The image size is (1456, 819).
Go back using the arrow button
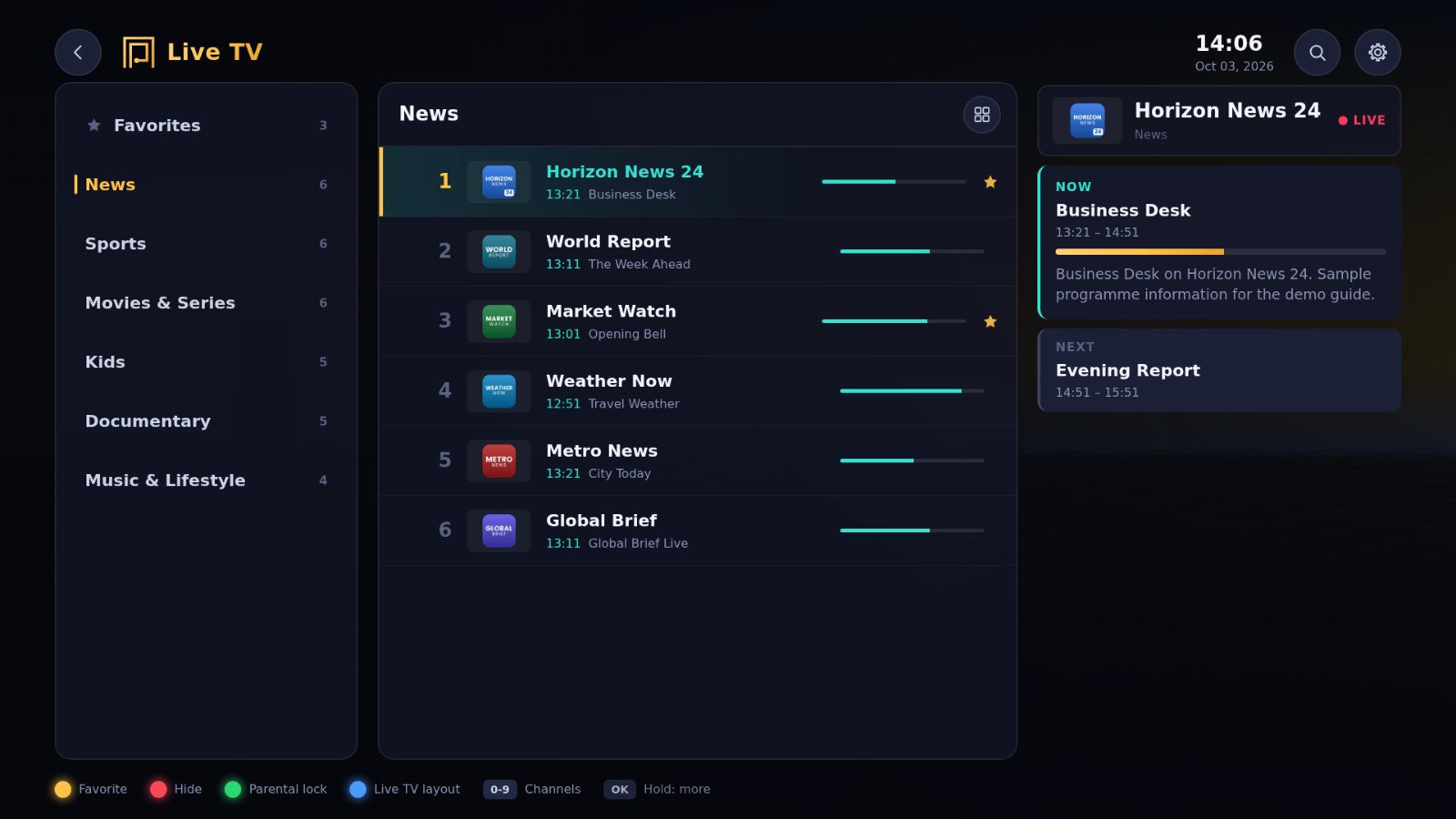(x=77, y=52)
